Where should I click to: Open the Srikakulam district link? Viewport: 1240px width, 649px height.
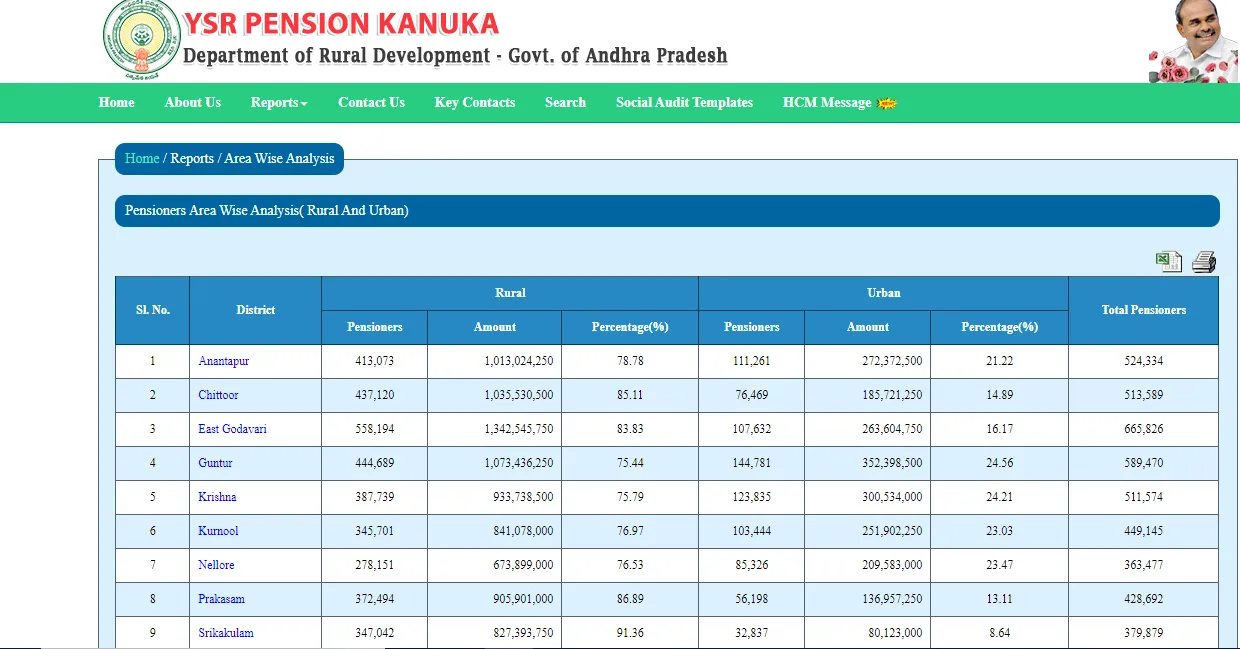[226, 633]
